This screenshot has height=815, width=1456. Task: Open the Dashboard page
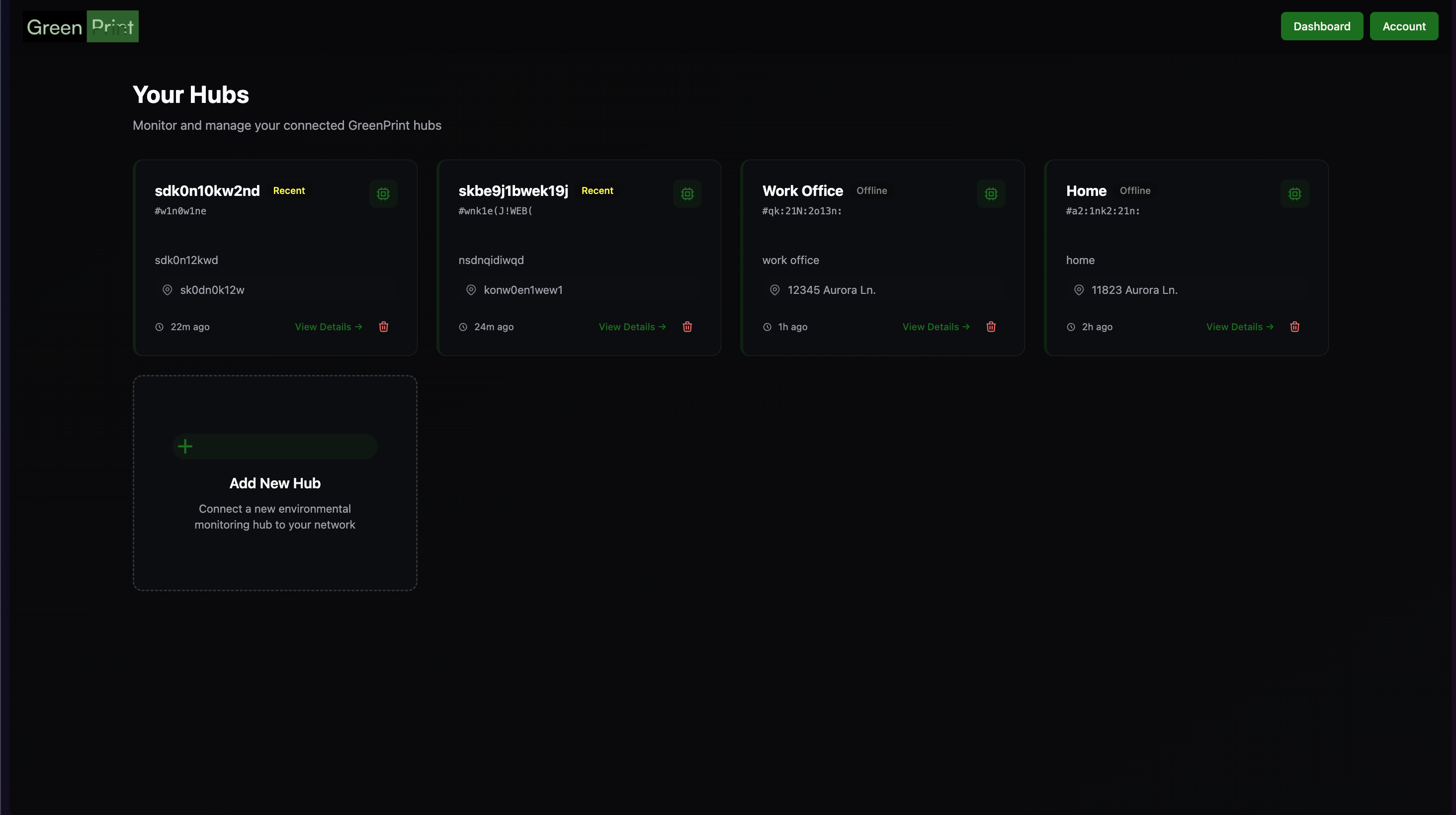tap(1321, 26)
